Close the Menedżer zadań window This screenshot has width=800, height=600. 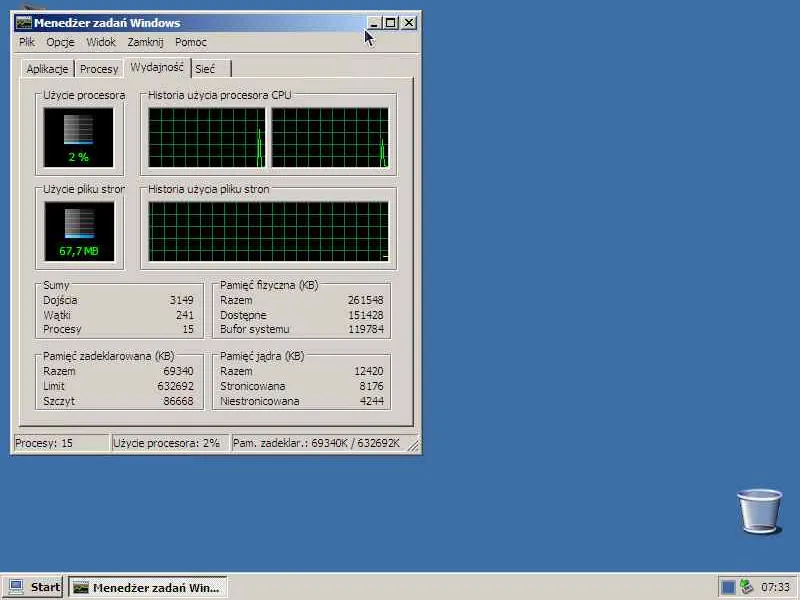[x=409, y=23]
